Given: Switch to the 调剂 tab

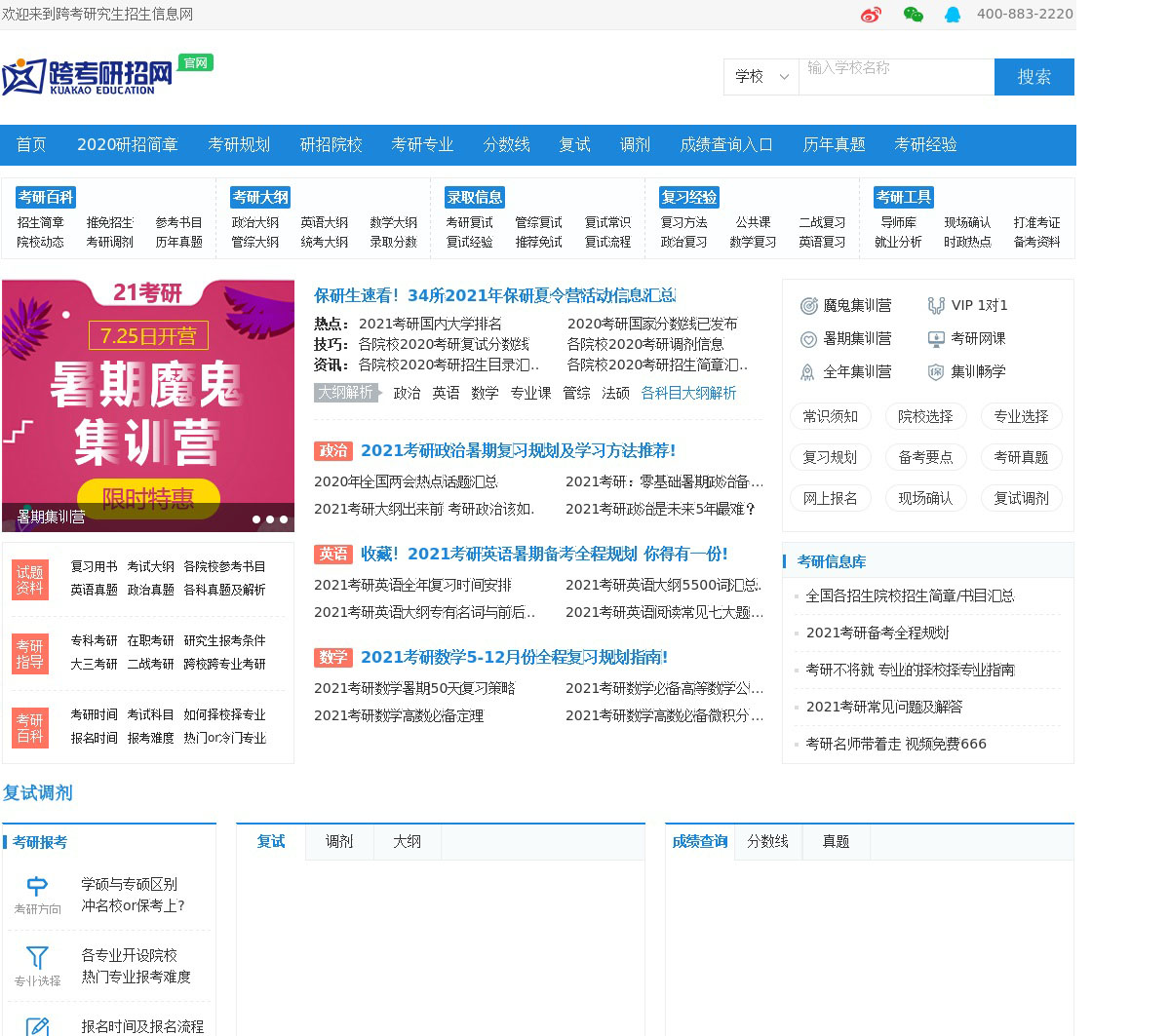Looking at the screenshot, I should click(x=339, y=842).
